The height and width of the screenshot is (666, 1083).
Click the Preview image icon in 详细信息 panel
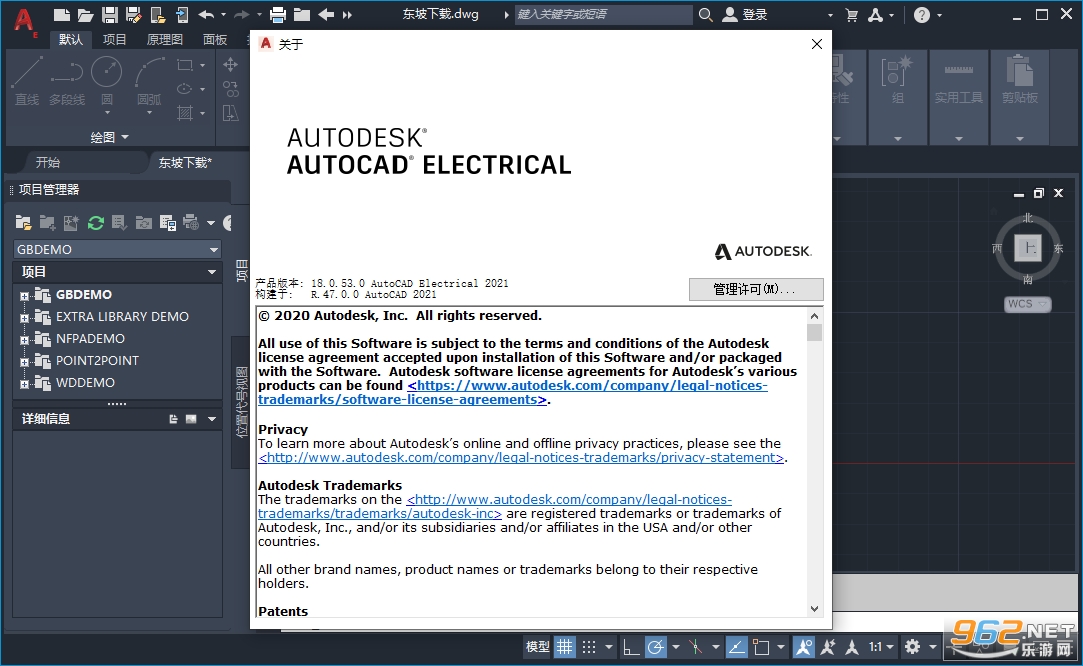191,419
